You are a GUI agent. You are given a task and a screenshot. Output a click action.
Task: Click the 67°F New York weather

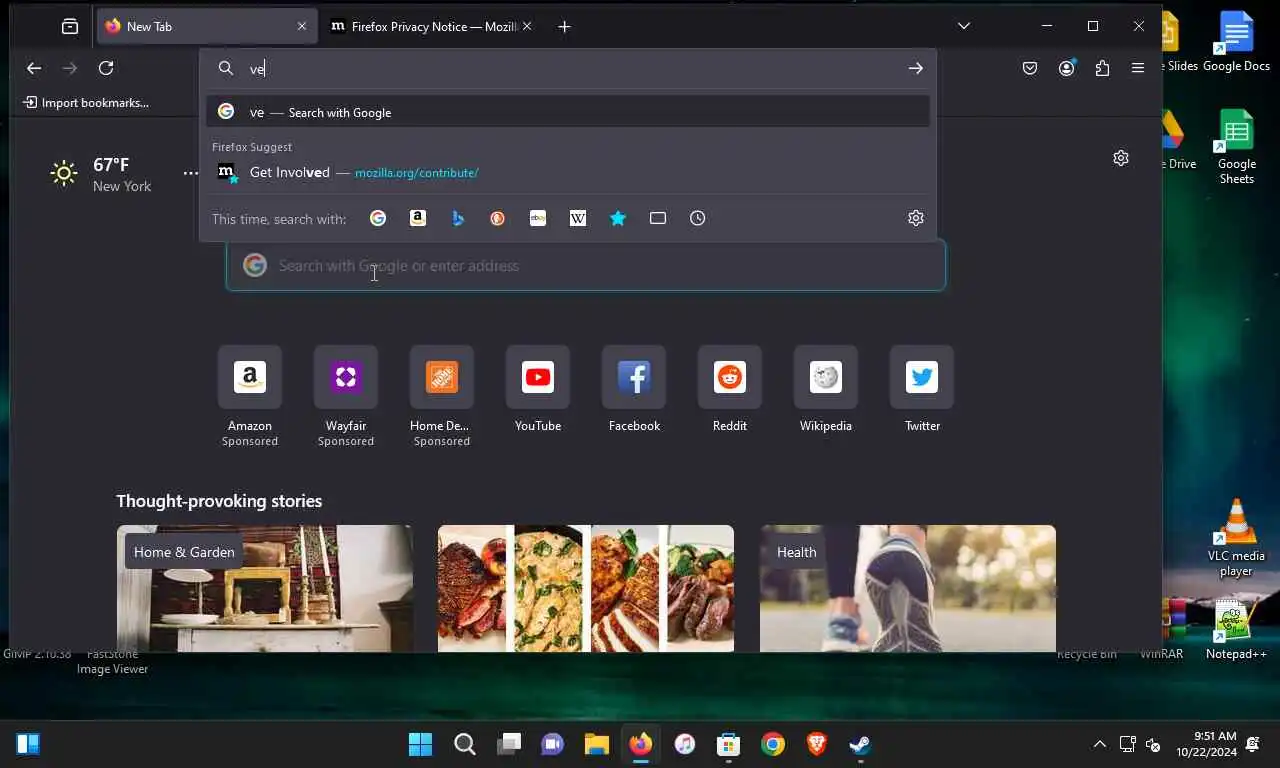(x=101, y=174)
